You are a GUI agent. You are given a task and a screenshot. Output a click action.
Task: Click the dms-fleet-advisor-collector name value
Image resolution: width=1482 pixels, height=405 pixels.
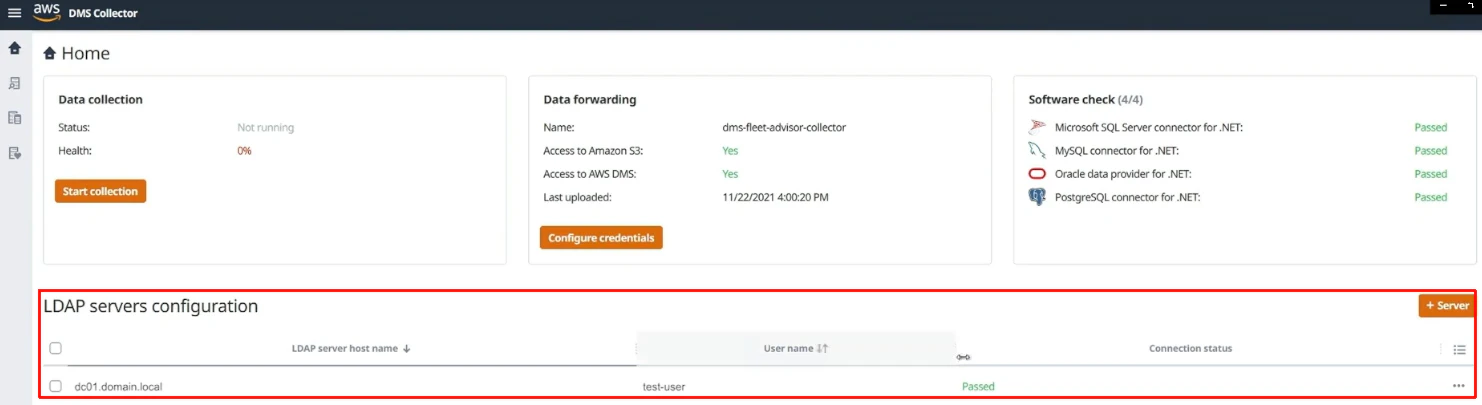[784, 127]
